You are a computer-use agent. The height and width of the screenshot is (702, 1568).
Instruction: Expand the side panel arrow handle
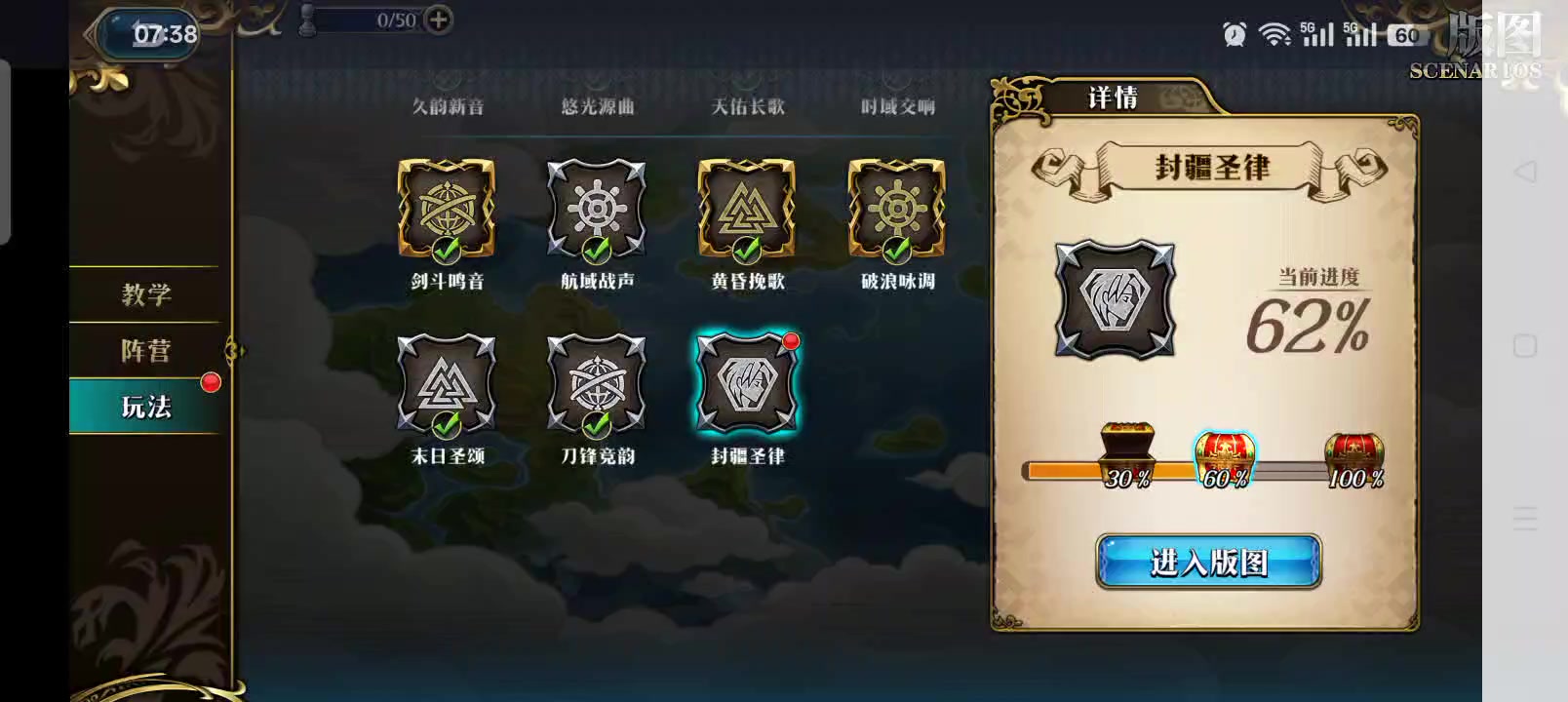[234, 349]
